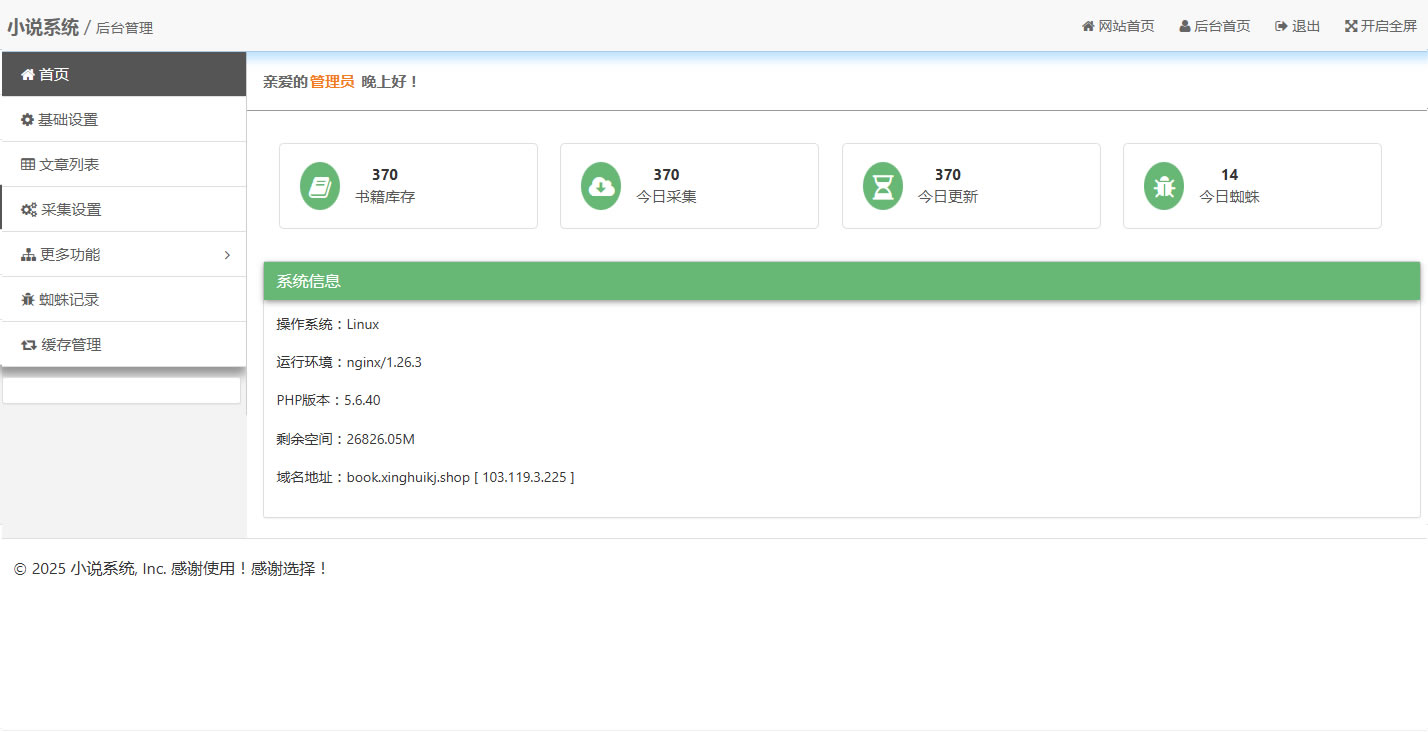Click the user icon beside 后台首页
The image size is (1428, 732).
(1185, 26)
